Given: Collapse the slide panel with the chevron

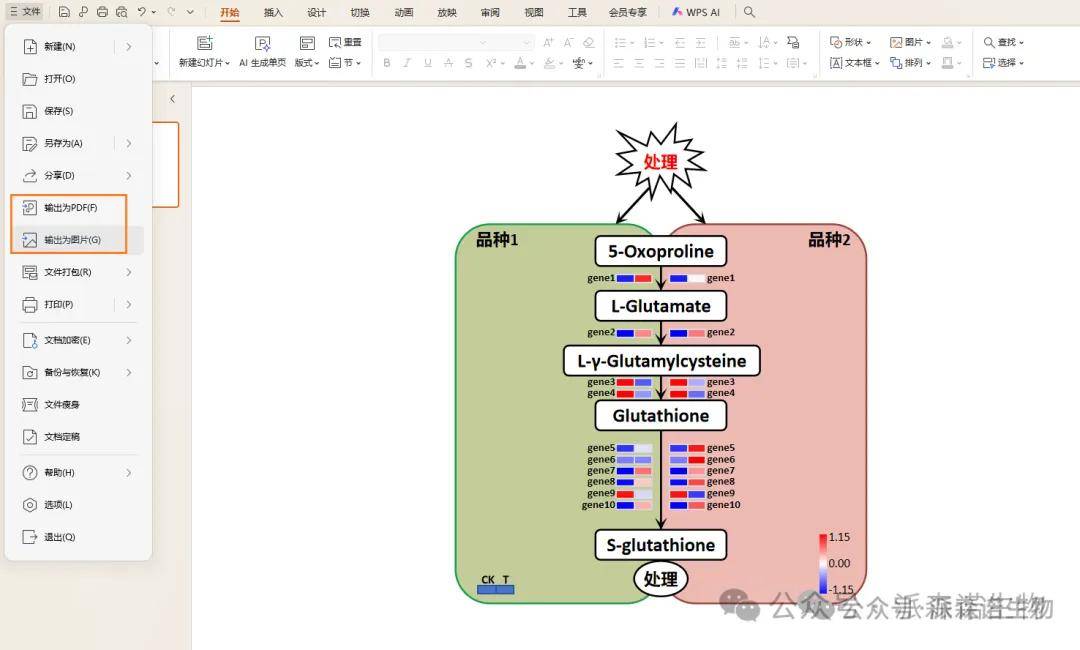Looking at the screenshot, I should [172, 99].
